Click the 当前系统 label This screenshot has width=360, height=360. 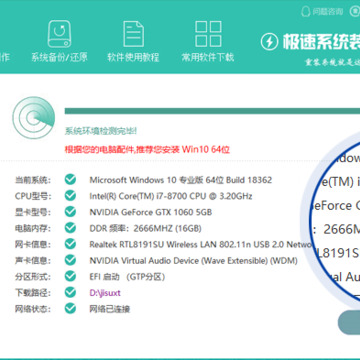(x=33, y=180)
